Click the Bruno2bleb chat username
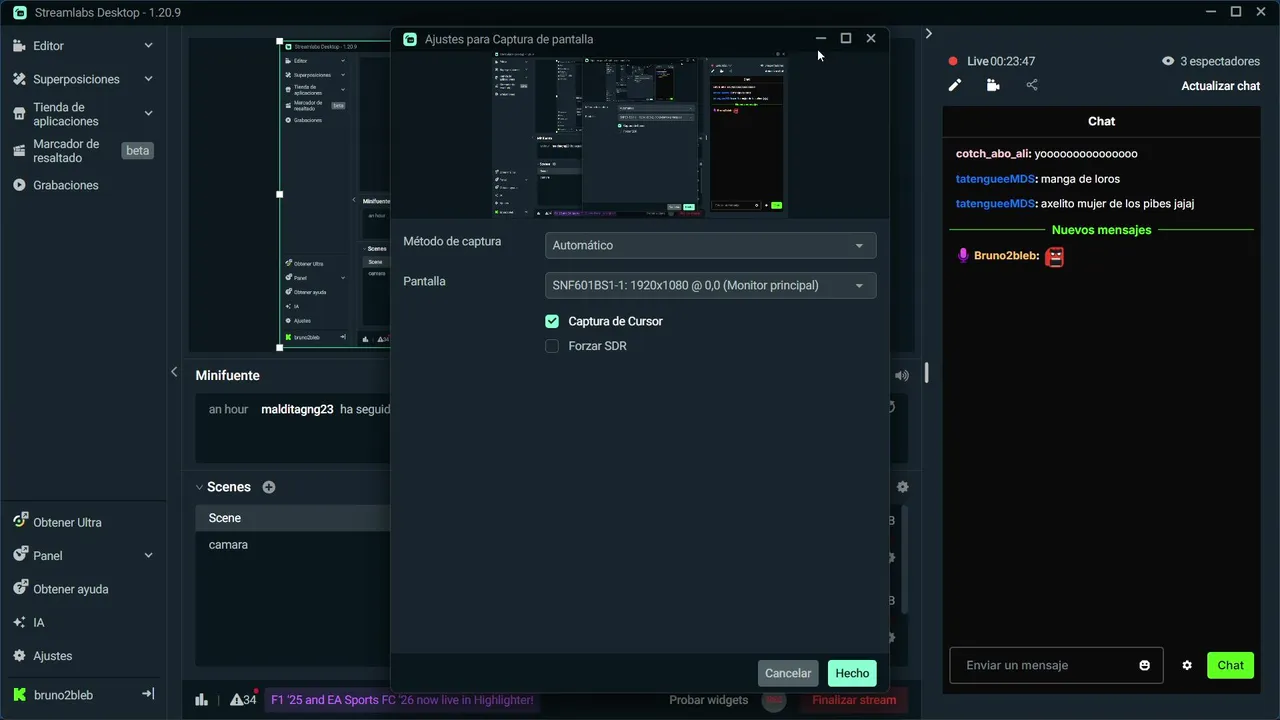Screen dimensions: 1280x720 (x=1004, y=256)
